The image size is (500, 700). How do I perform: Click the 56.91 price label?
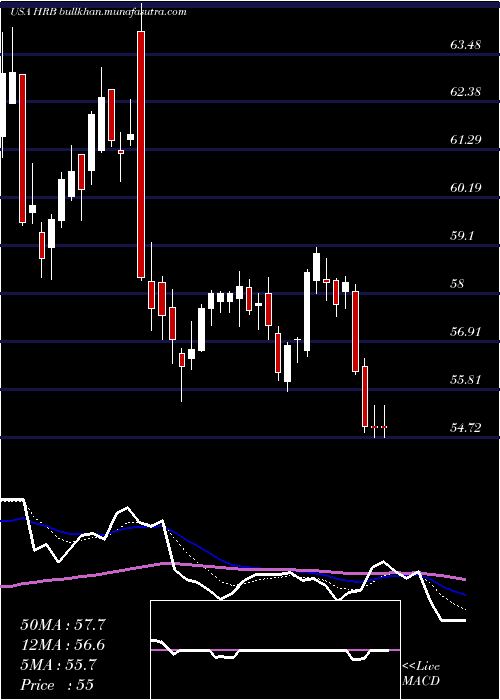pyautogui.click(x=466, y=332)
